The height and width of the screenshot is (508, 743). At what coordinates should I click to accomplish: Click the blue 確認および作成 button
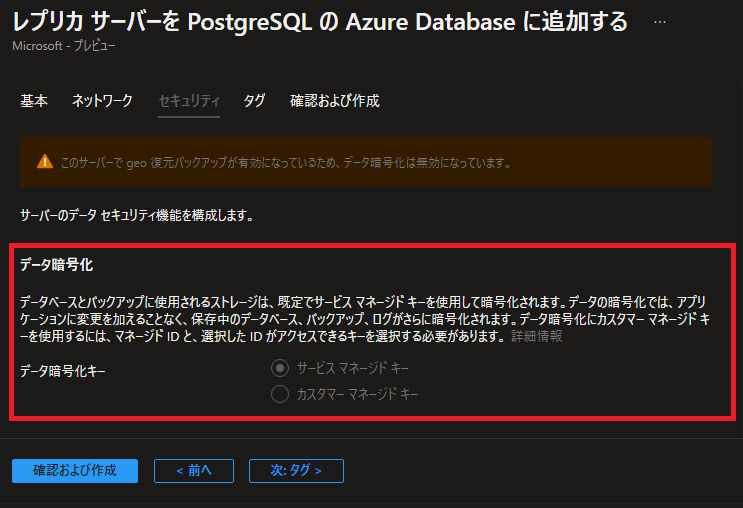tap(75, 471)
